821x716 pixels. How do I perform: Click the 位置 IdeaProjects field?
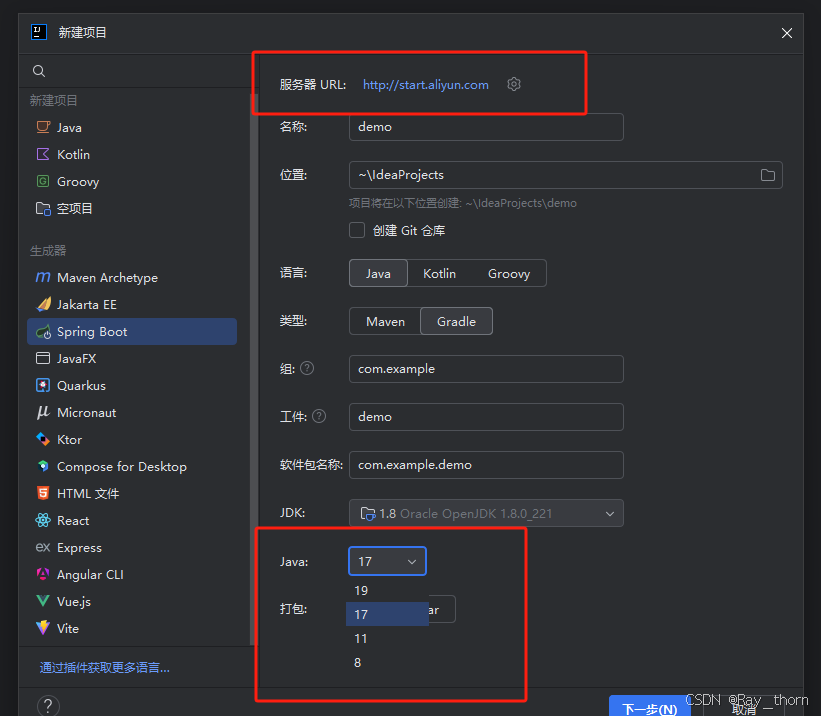pyautogui.click(x=565, y=175)
